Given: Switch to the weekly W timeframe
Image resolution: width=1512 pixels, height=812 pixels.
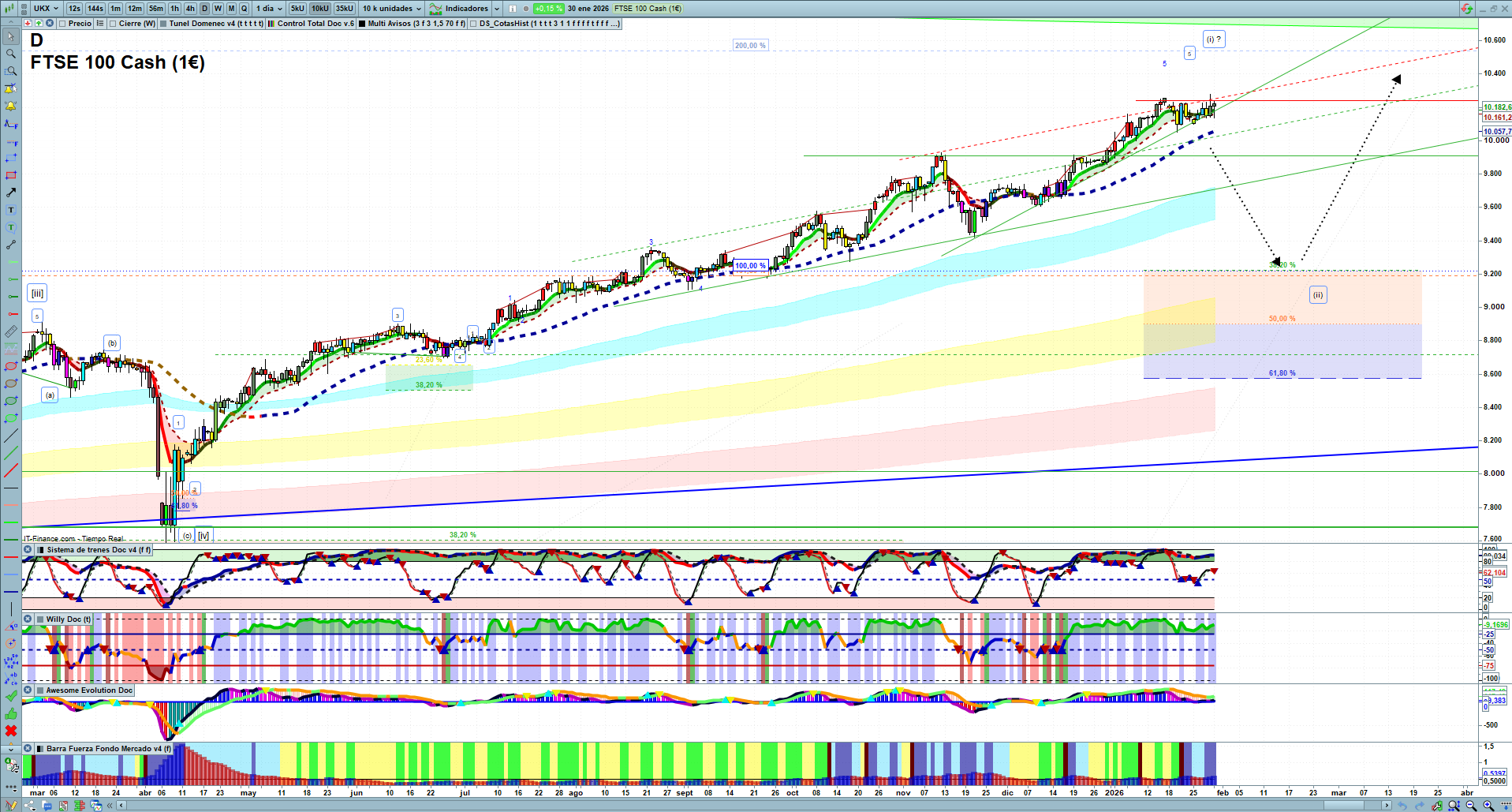Looking at the screenshot, I should [x=218, y=9].
